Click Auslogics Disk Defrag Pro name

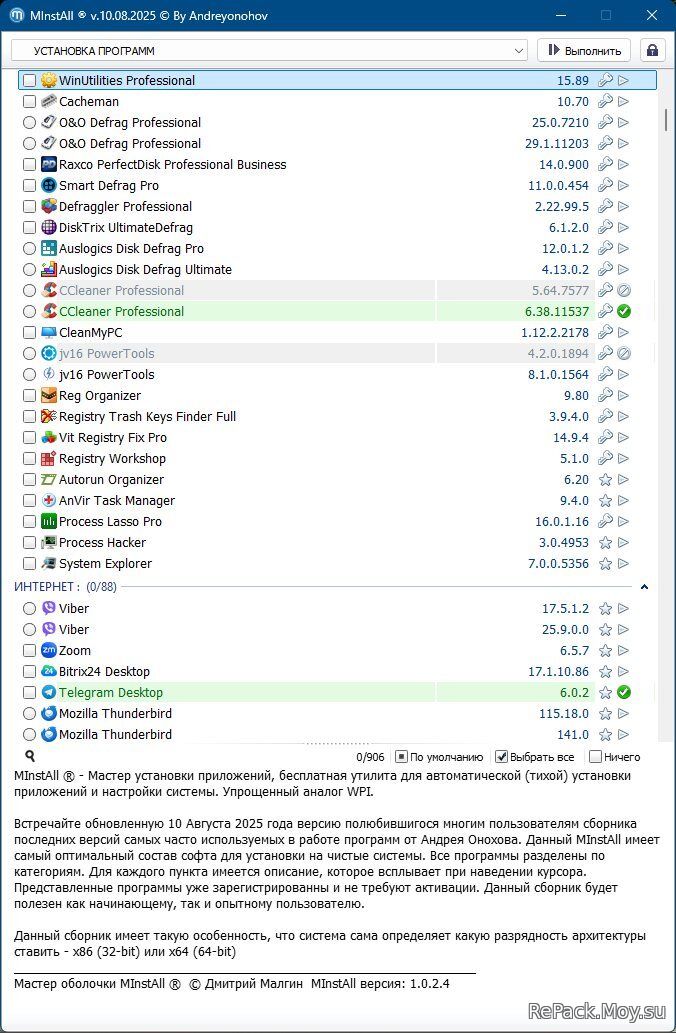click(x=132, y=248)
